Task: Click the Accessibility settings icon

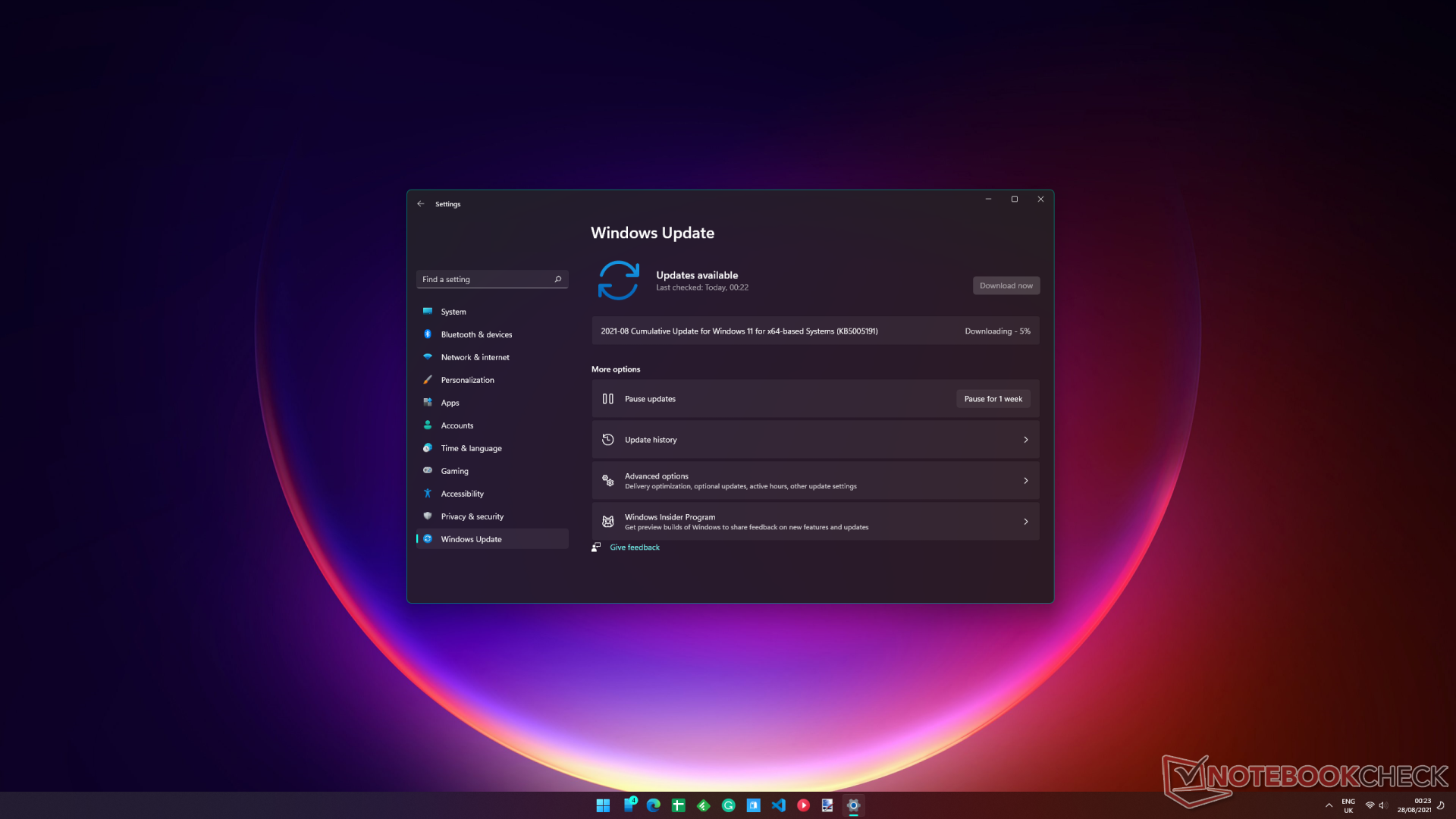Action: (x=428, y=492)
